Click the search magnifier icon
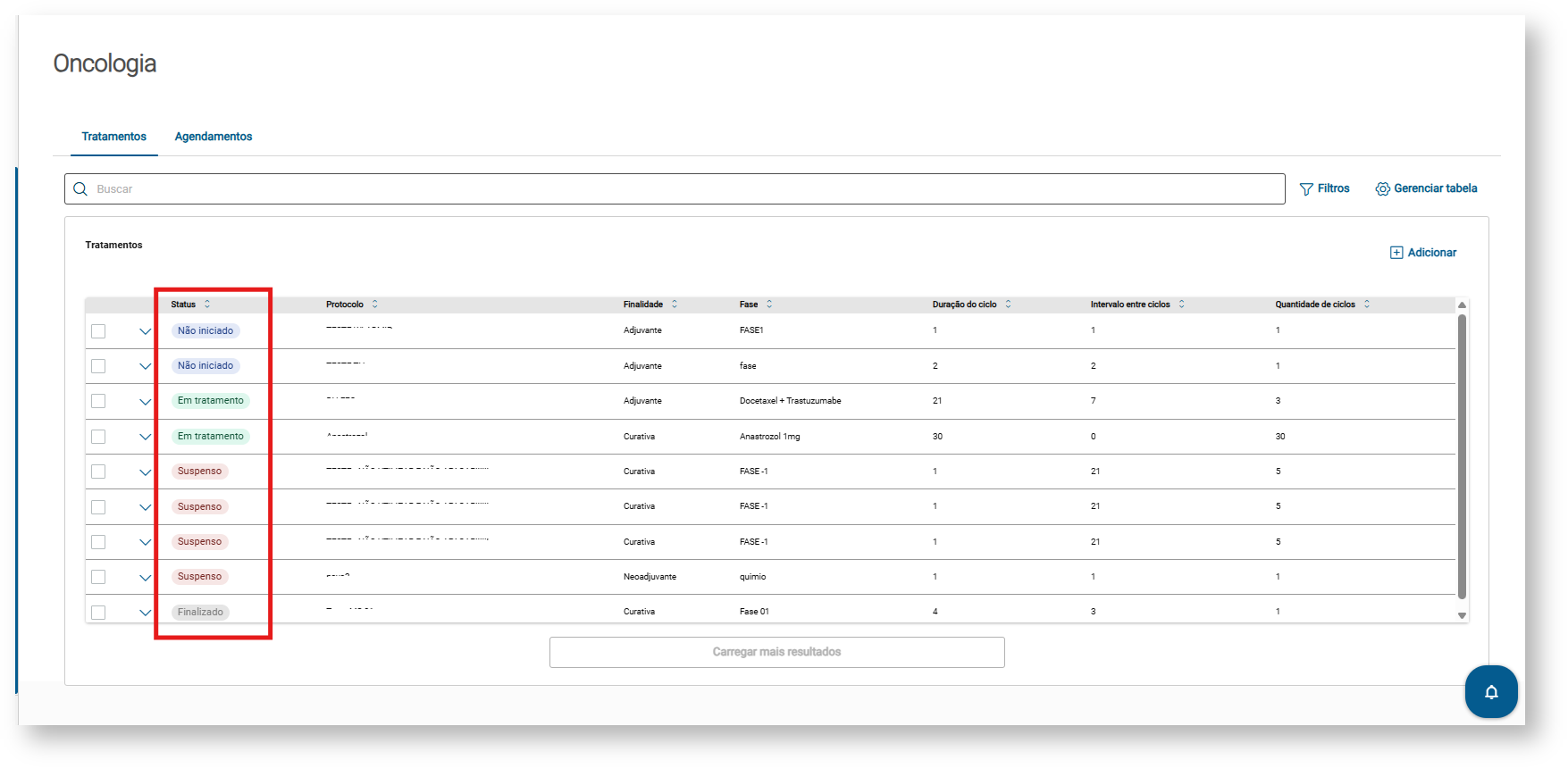 pos(80,189)
